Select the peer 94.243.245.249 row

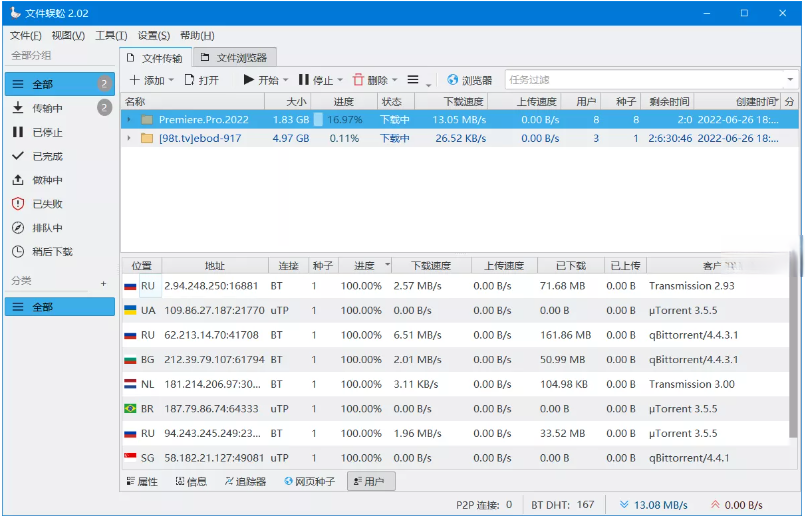click(455, 433)
